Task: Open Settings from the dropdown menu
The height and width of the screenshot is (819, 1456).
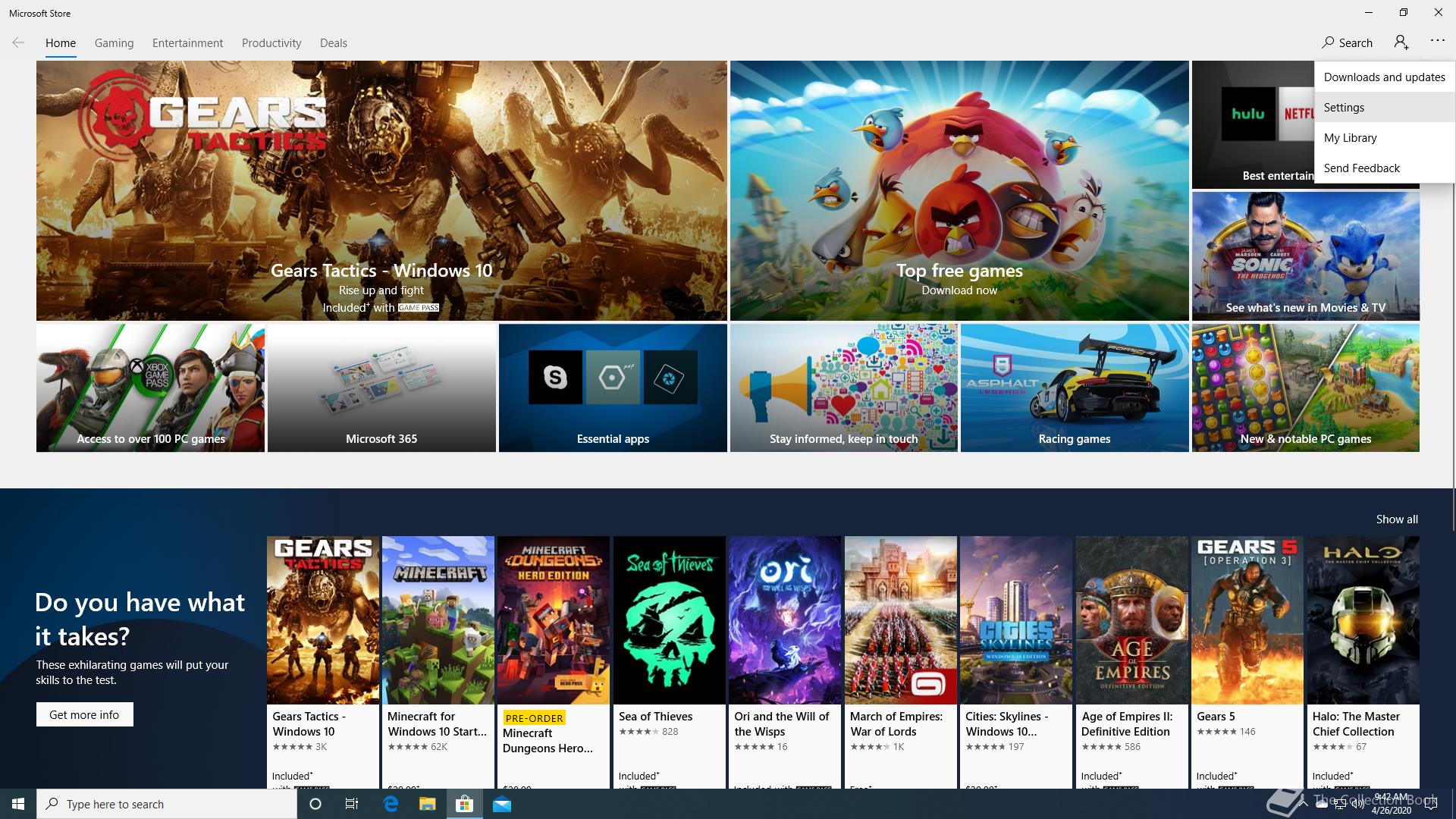Action: pyautogui.click(x=1385, y=107)
